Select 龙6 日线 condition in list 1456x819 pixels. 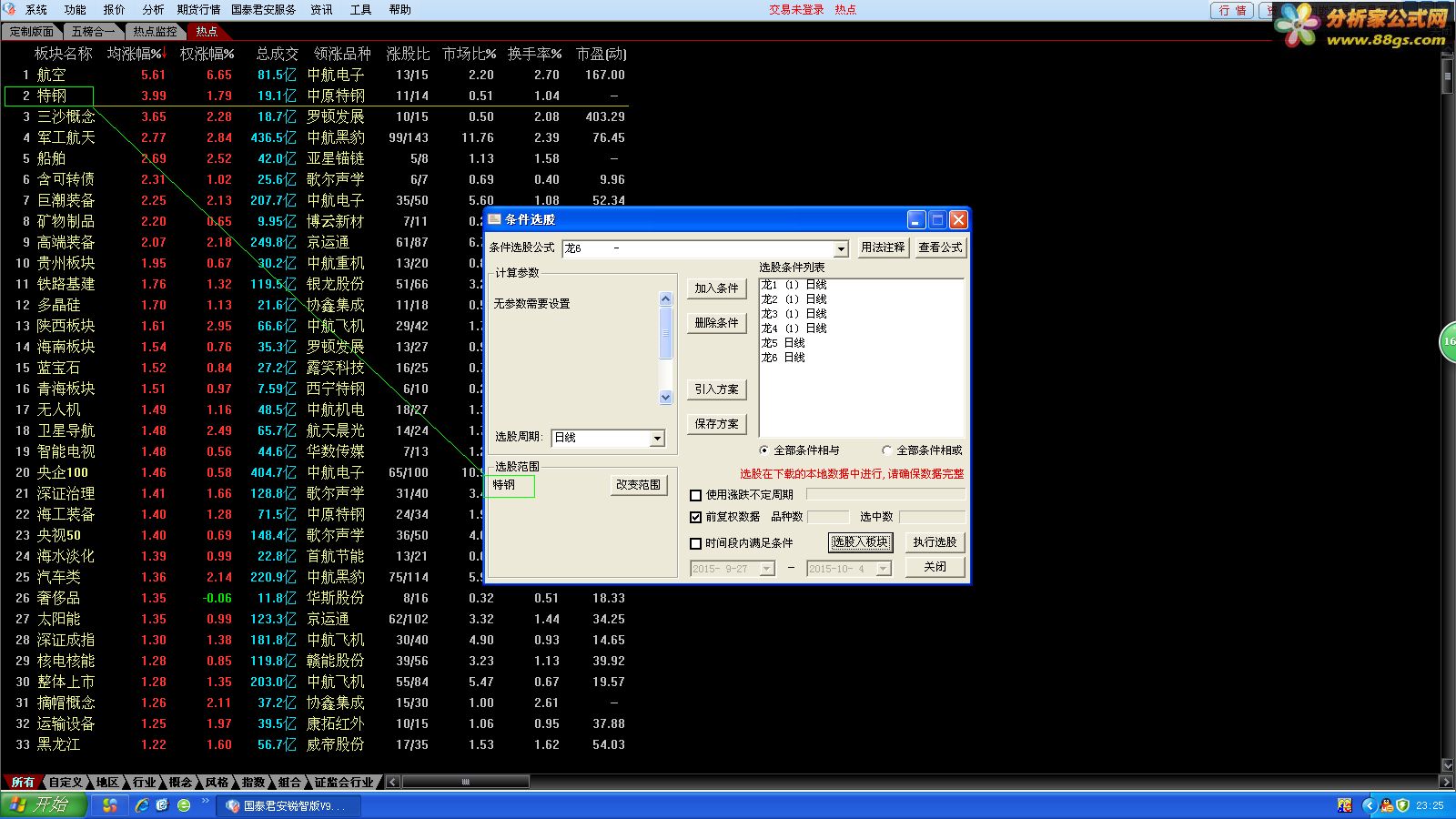pos(783,358)
